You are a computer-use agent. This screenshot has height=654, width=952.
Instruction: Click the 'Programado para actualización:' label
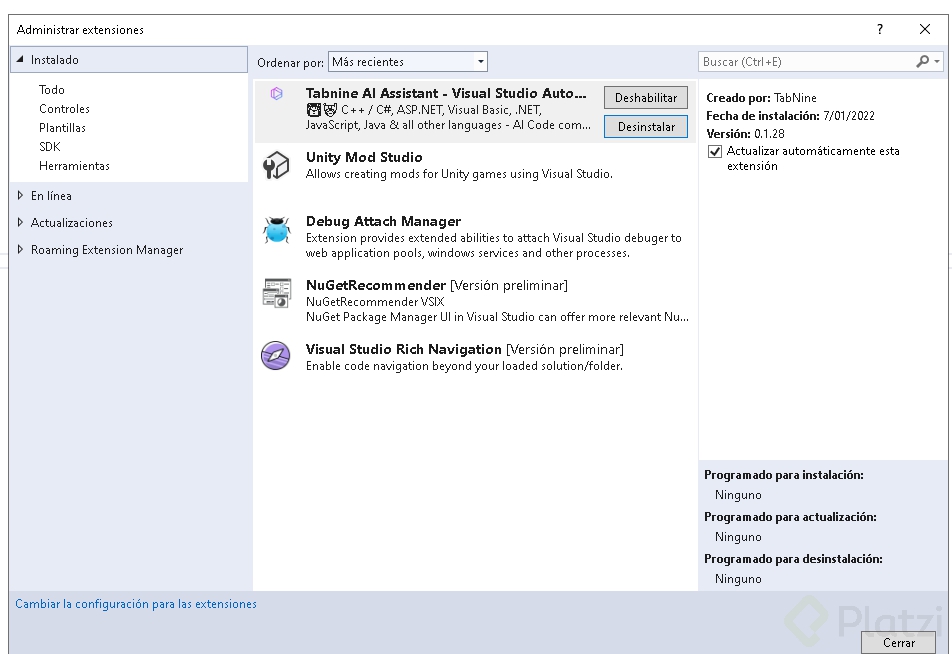point(790,517)
